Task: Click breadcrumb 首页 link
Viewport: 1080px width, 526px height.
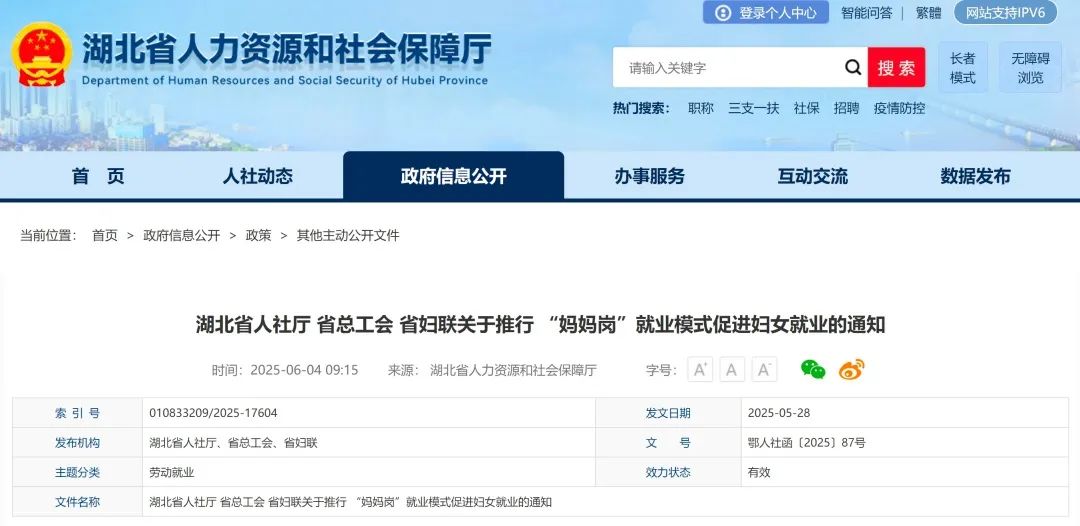Action: tap(105, 235)
